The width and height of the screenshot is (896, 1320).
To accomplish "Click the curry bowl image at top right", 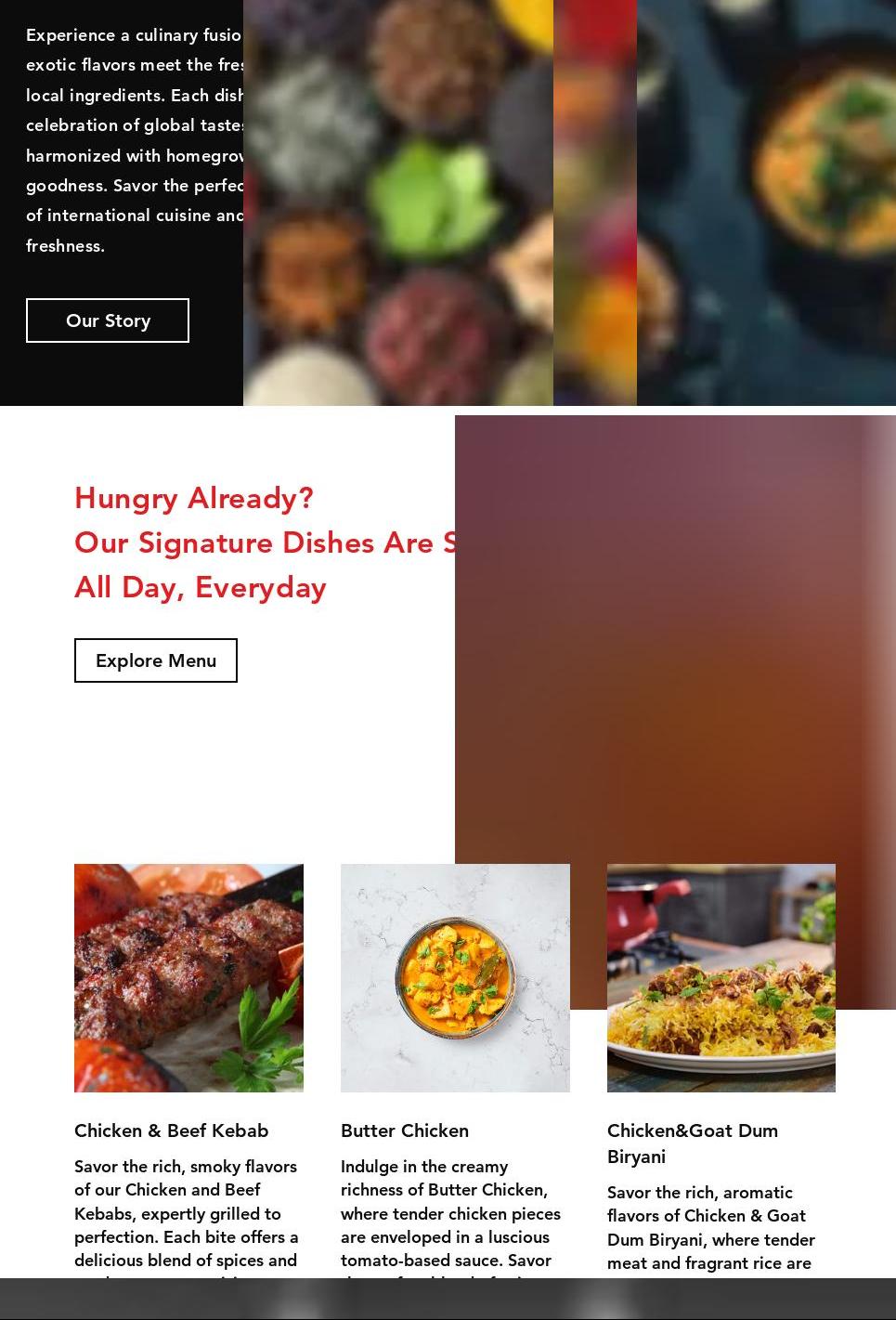I will pyautogui.click(x=766, y=203).
